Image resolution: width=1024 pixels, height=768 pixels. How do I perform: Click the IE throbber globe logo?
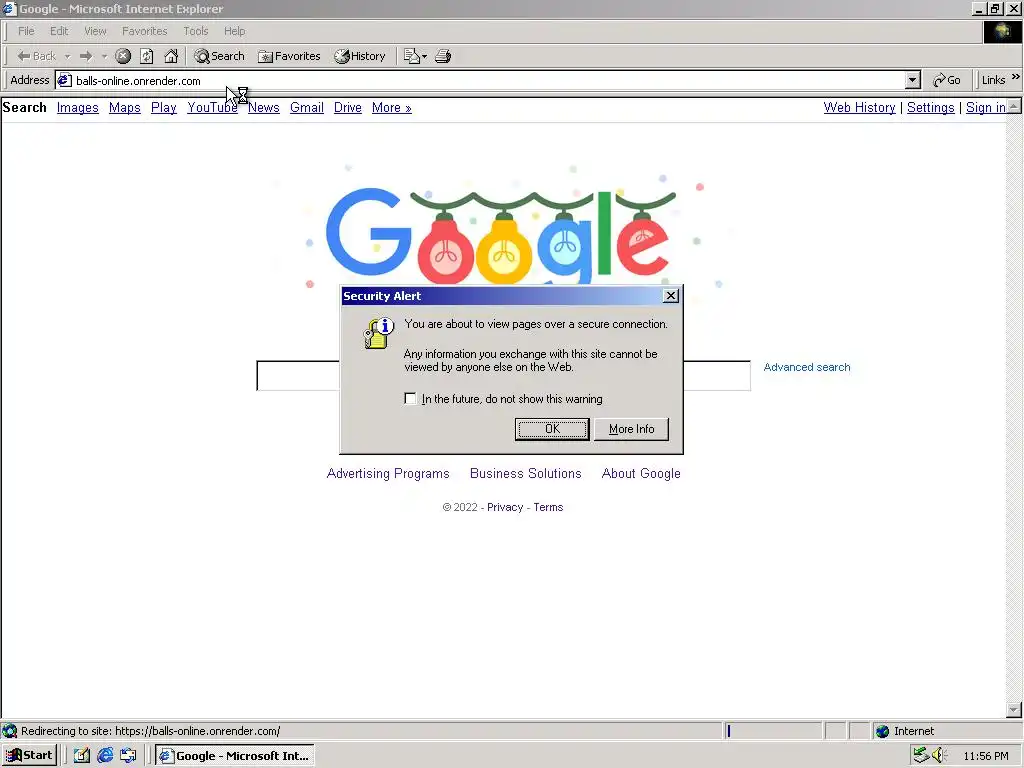tap(1002, 31)
